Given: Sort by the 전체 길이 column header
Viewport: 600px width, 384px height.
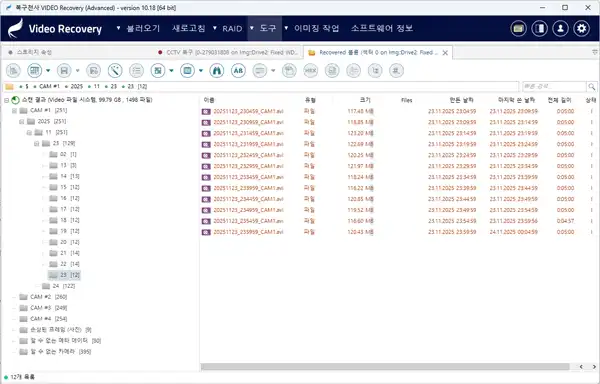Looking at the screenshot, I should [x=559, y=100].
